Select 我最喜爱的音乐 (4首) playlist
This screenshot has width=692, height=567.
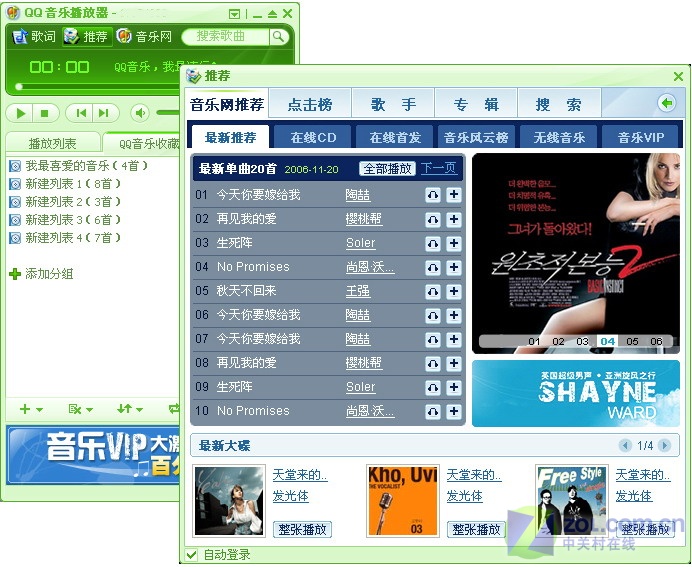(x=79, y=166)
